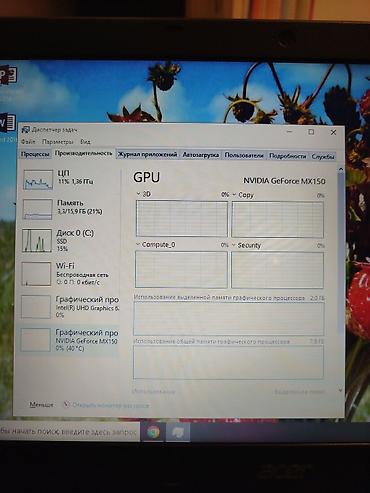The image size is (370, 493).
Task: Switch to the Журнал приложений tab
Action: click(x=148, y=155)
